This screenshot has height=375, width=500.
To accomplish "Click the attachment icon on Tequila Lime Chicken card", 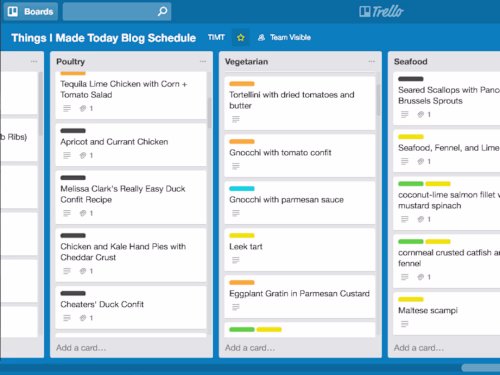I will click(x=83, y=108).
